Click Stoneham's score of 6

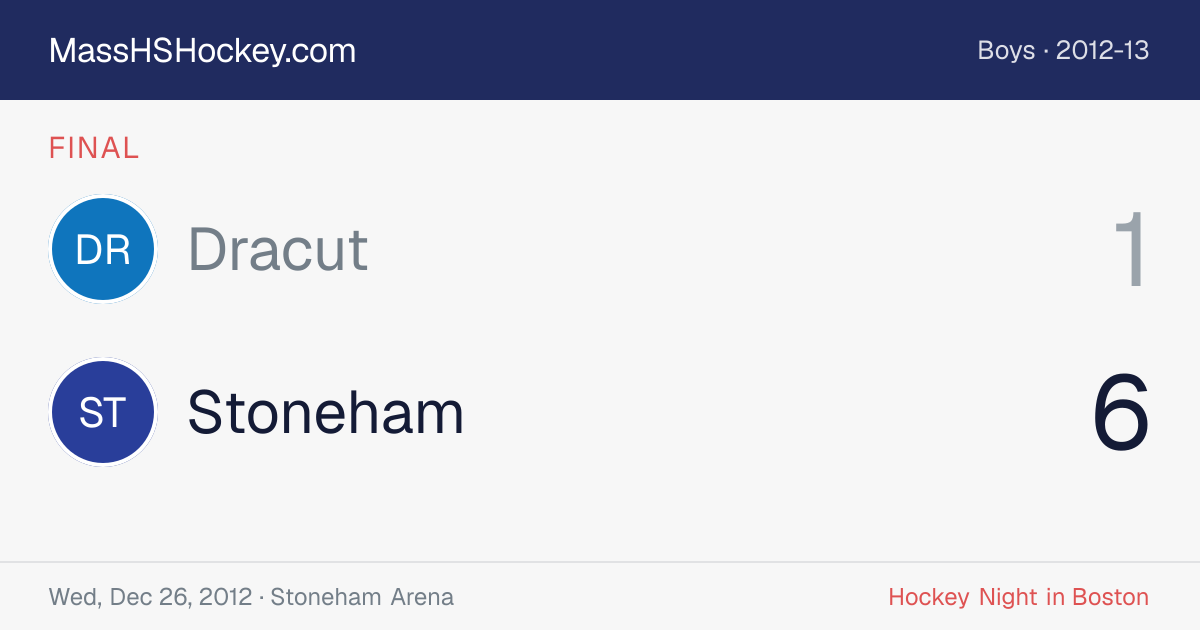click(1121, 413)
